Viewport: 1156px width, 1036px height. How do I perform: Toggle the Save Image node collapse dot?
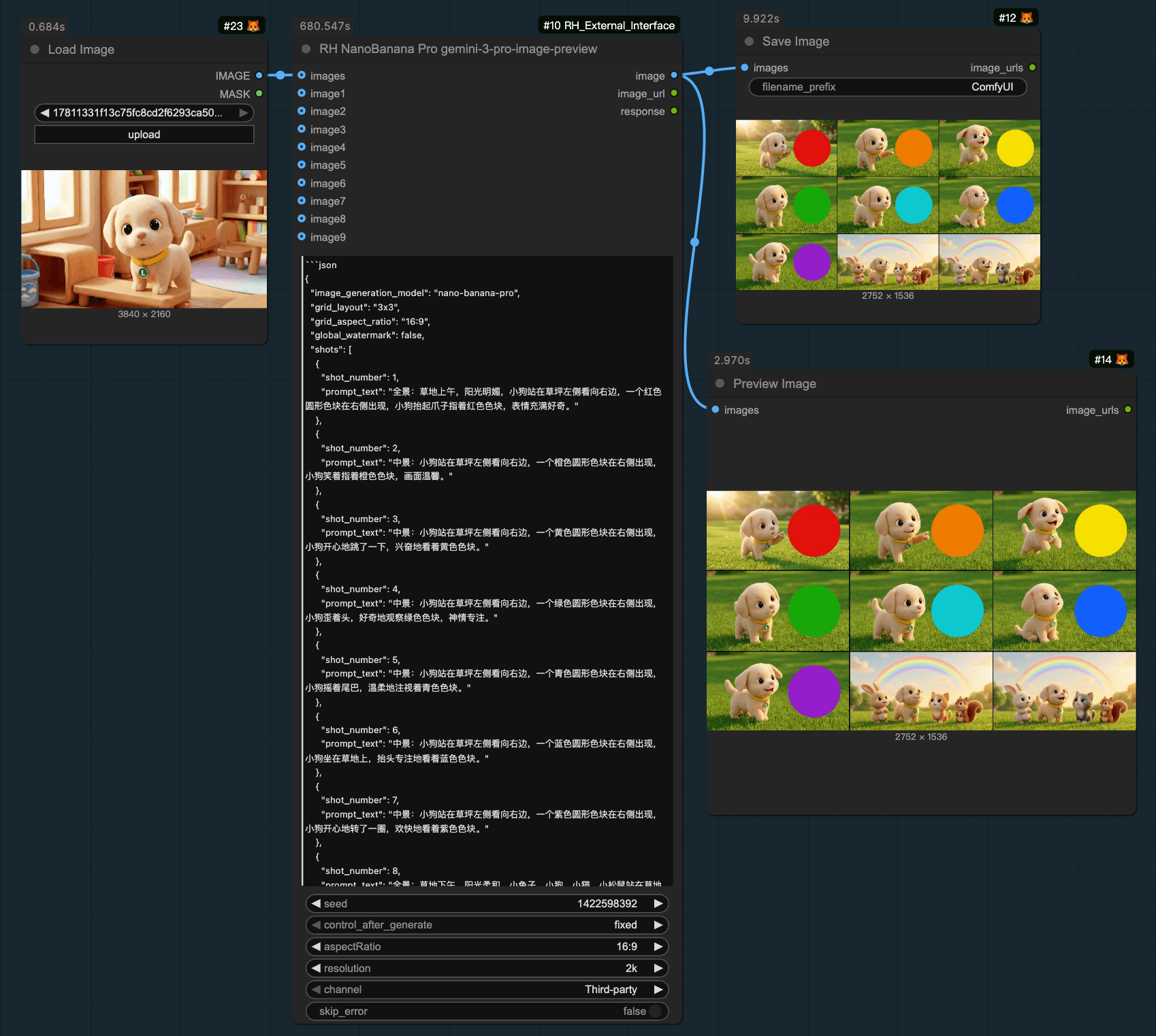[749, 42]
